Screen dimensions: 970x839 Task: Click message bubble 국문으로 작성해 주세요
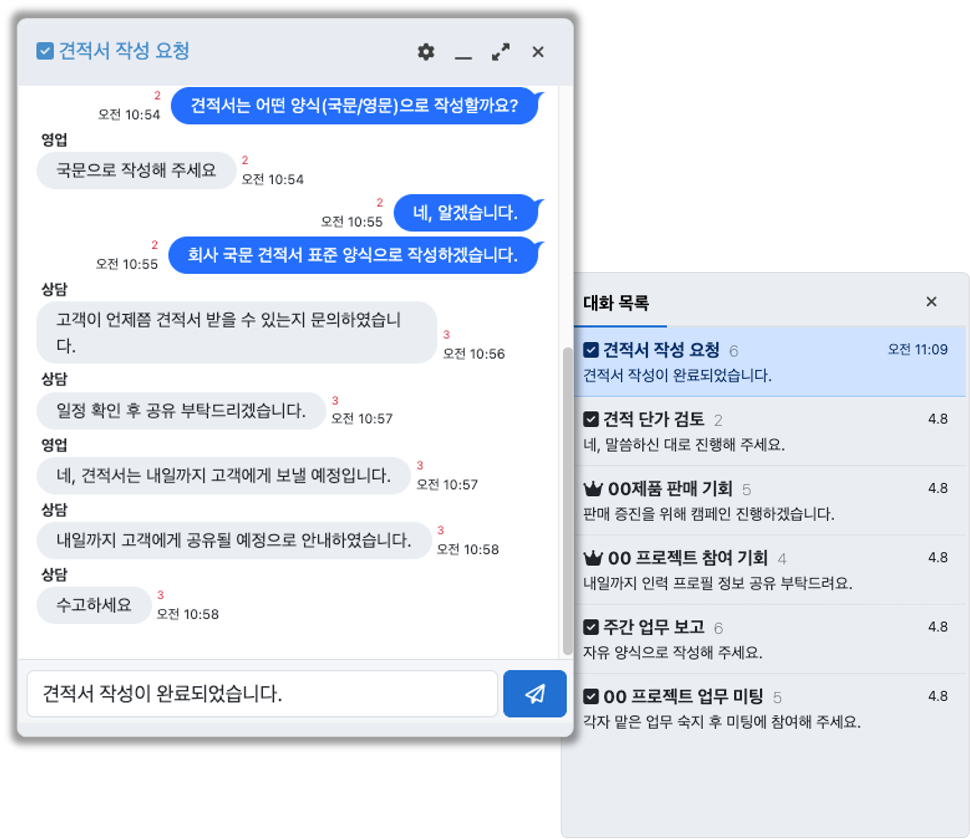(137, 170)
